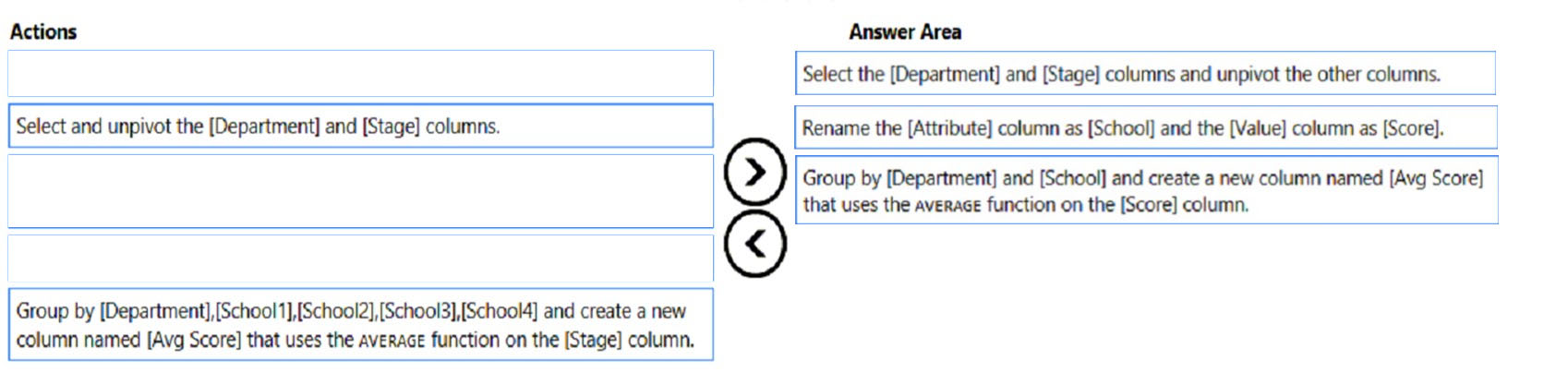
Task: Click the empty slot directly above 'Group by [Department],[School1]'
Action: point(360,259)
